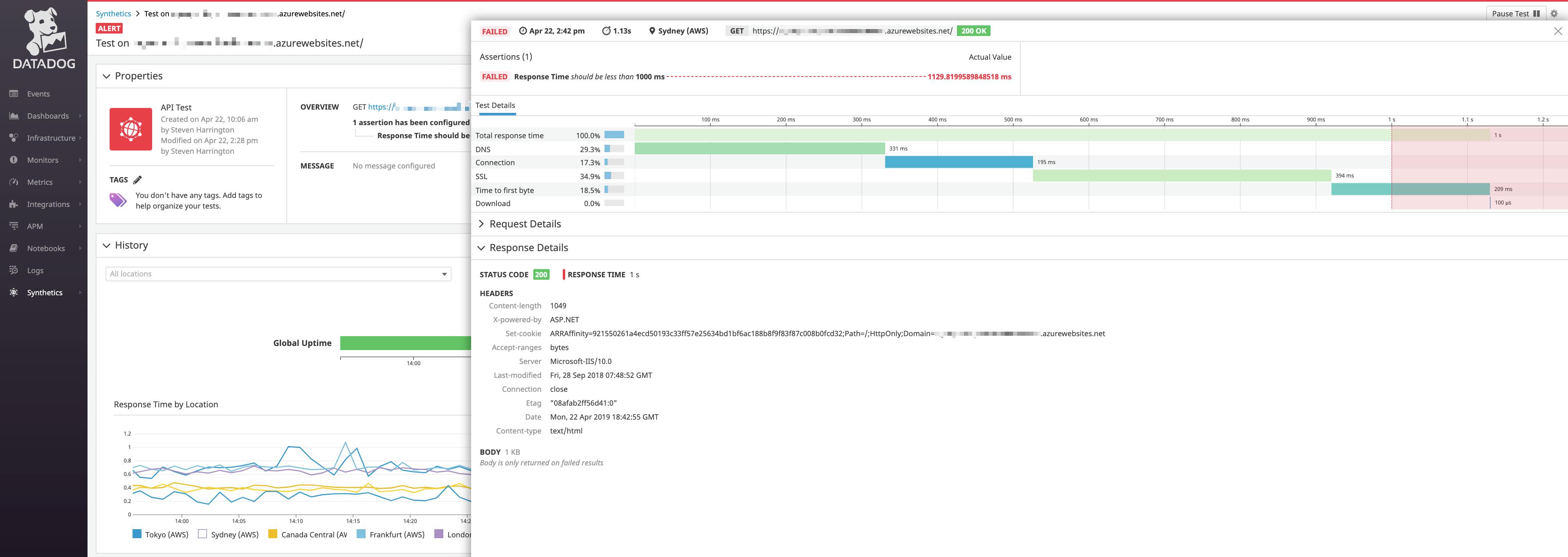The width and height of the screenshot is (1568, 557).
Task: Open APM from the sidebar
Action: click(13, 226)
